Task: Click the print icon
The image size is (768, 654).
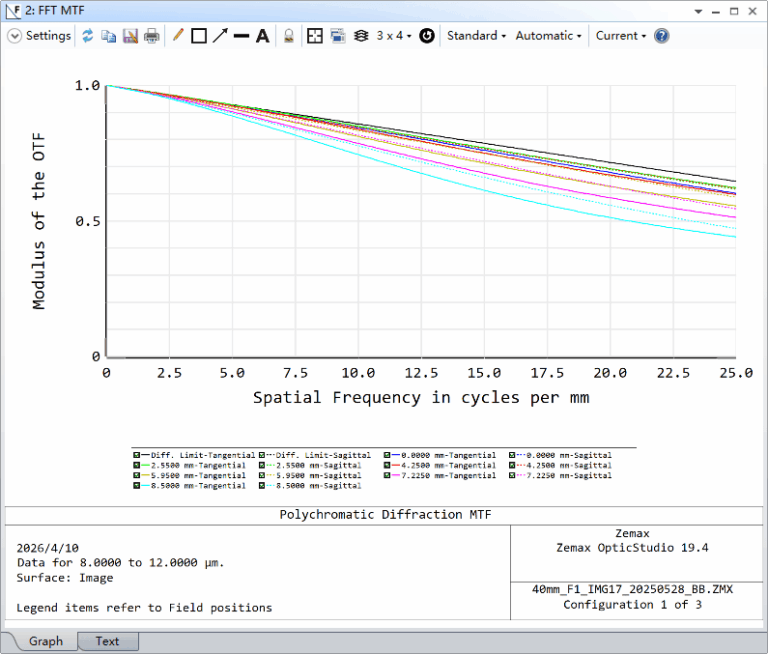Action: 151,36
